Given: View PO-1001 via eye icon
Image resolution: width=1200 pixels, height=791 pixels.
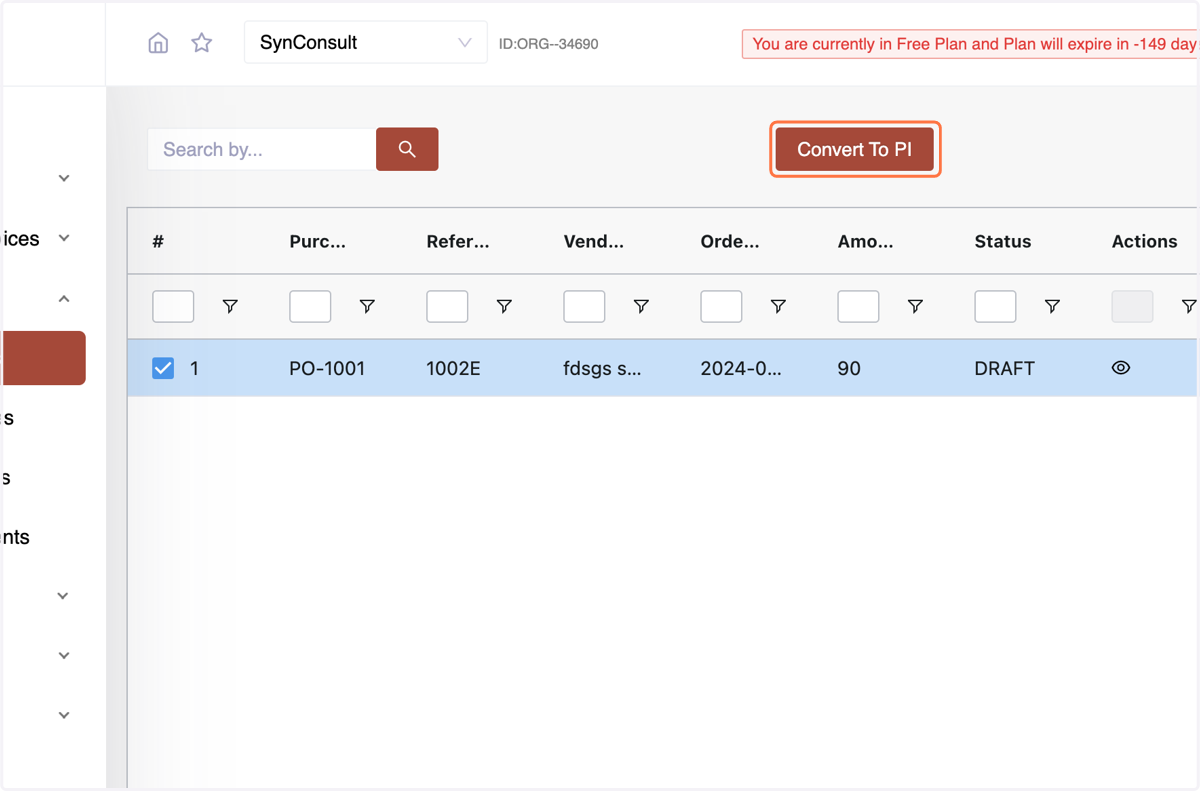Looking at the screenshot, I should point(1121,368).
